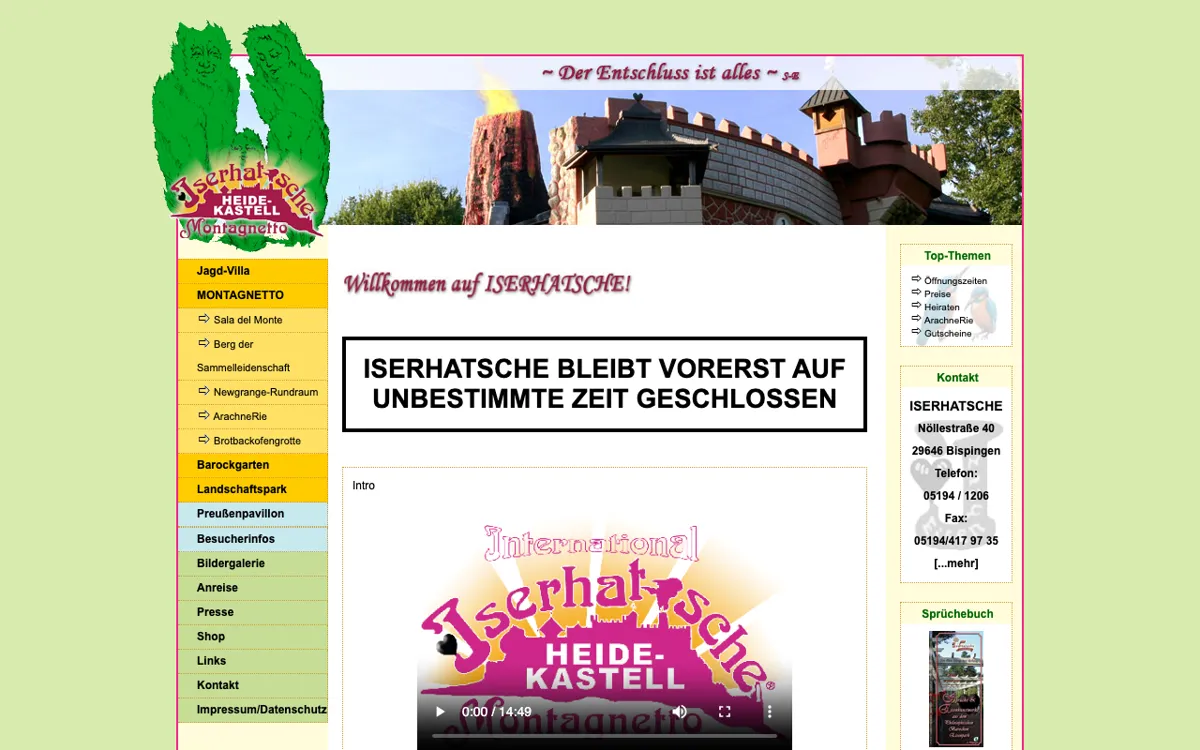Open Preise in Top-Themen

point(937,294)
